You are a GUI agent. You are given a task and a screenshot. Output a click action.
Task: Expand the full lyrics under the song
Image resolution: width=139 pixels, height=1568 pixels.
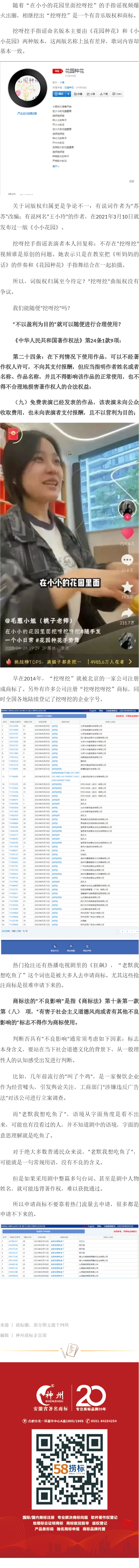(x=56, y=166)
